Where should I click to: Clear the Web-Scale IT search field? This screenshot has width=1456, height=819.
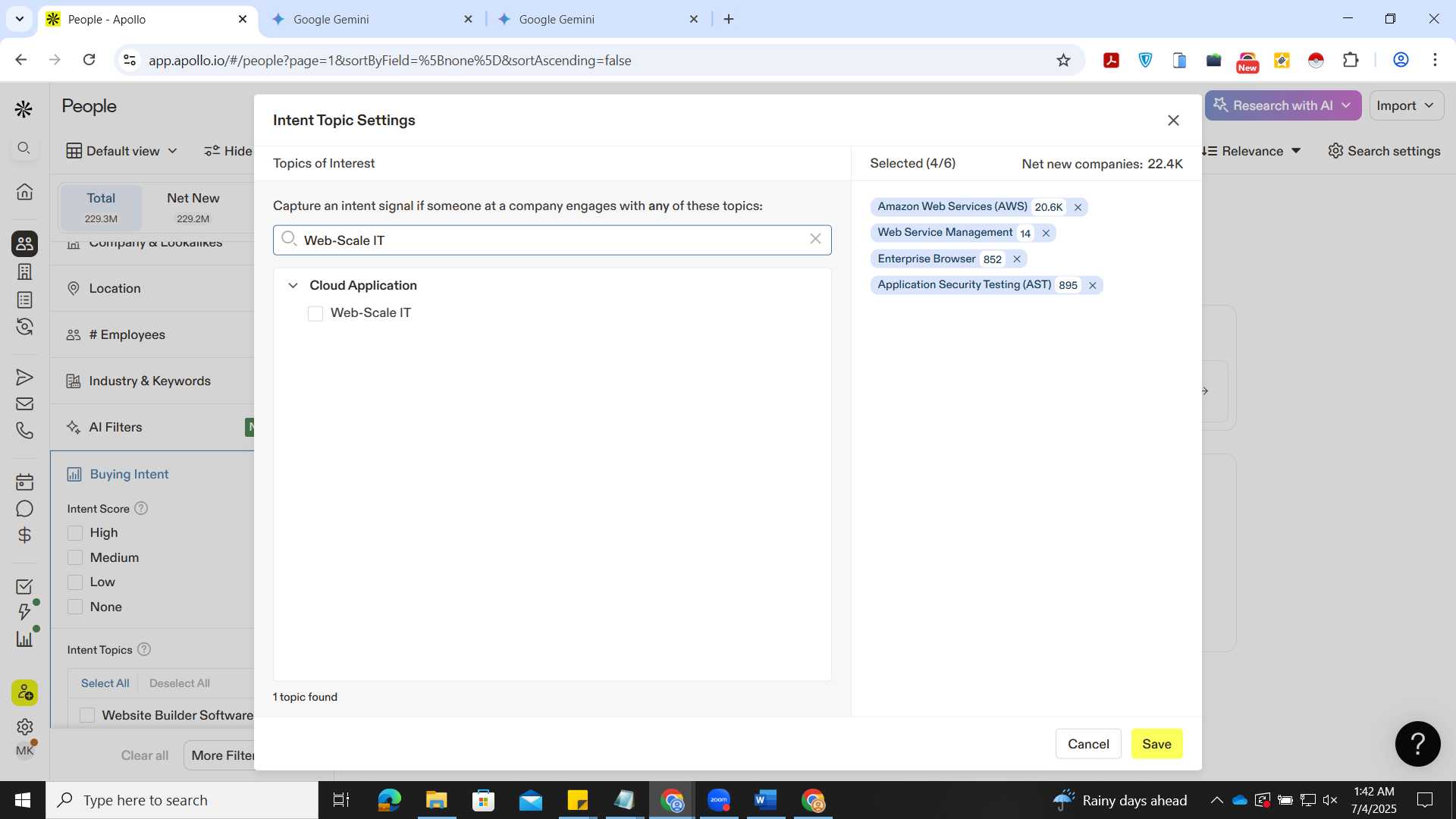click(815, 239)
